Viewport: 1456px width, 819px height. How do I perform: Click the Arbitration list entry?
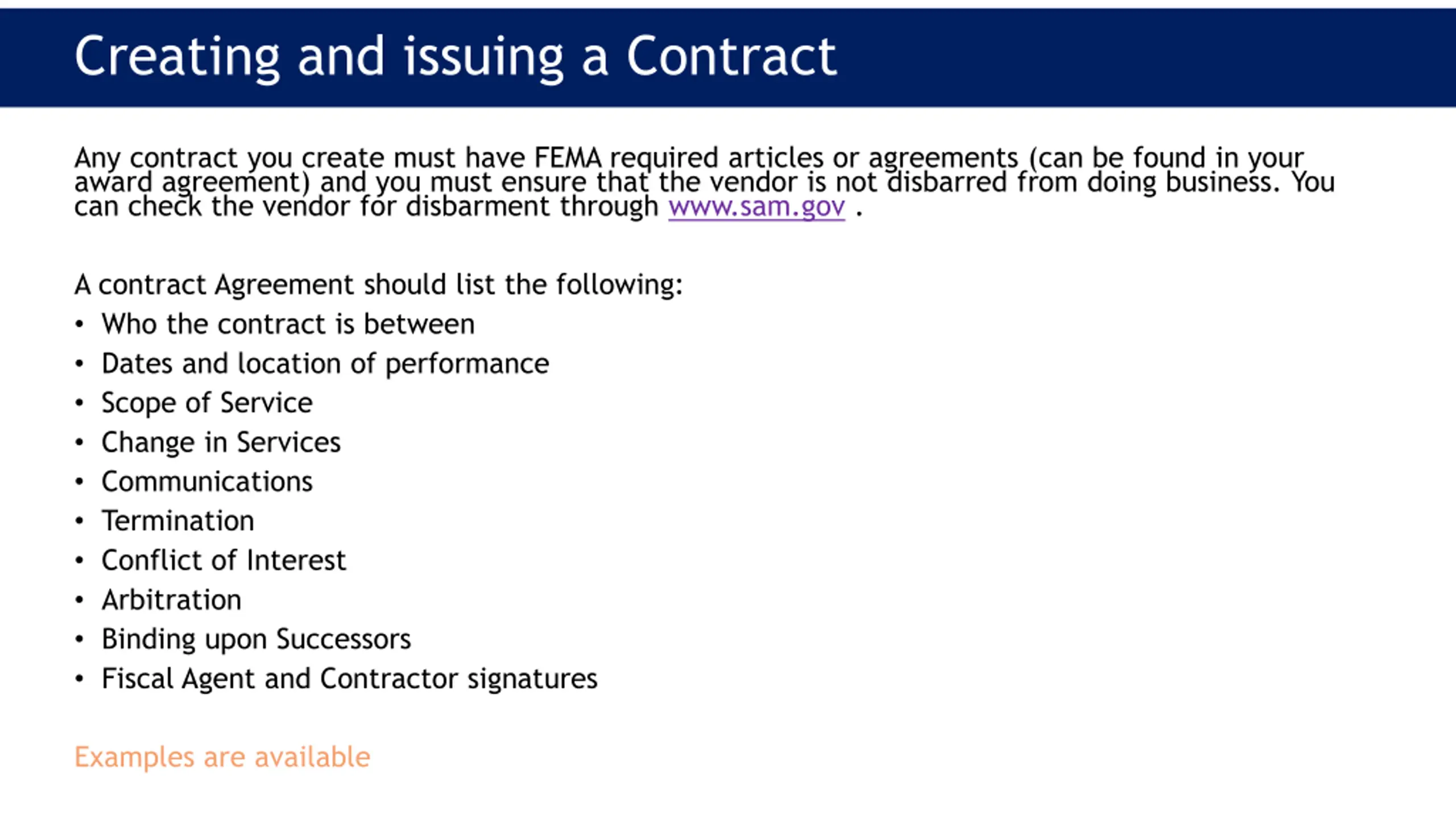[x=171, y=600]
